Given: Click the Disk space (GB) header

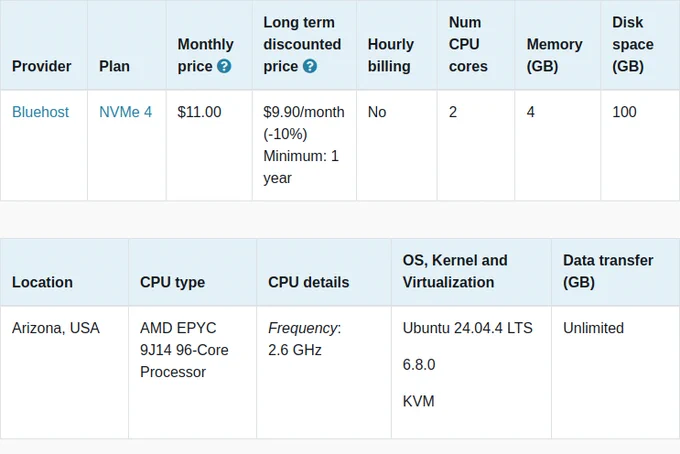Looking at the screenshot, I should tap(633, 44).
